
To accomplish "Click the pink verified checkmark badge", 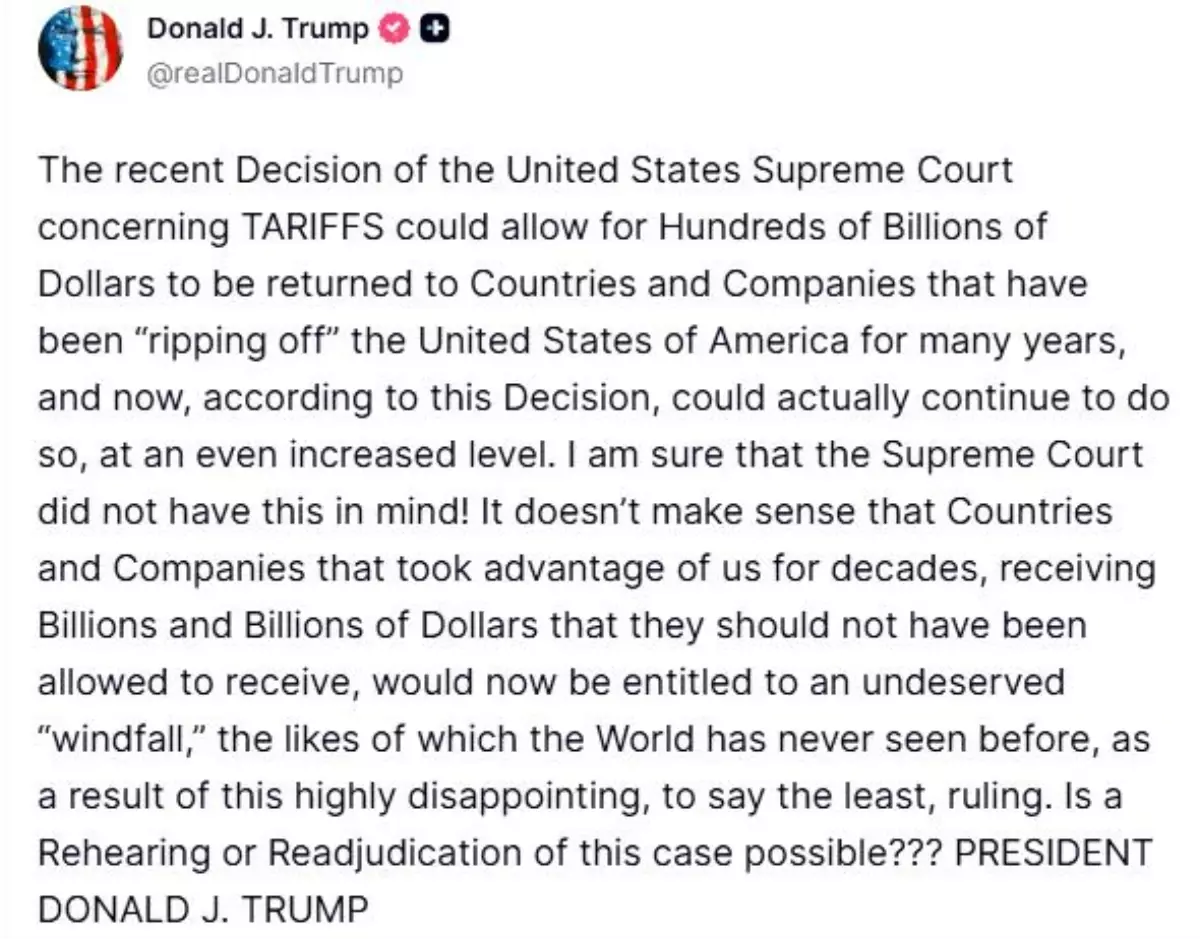I will (395, 30).
